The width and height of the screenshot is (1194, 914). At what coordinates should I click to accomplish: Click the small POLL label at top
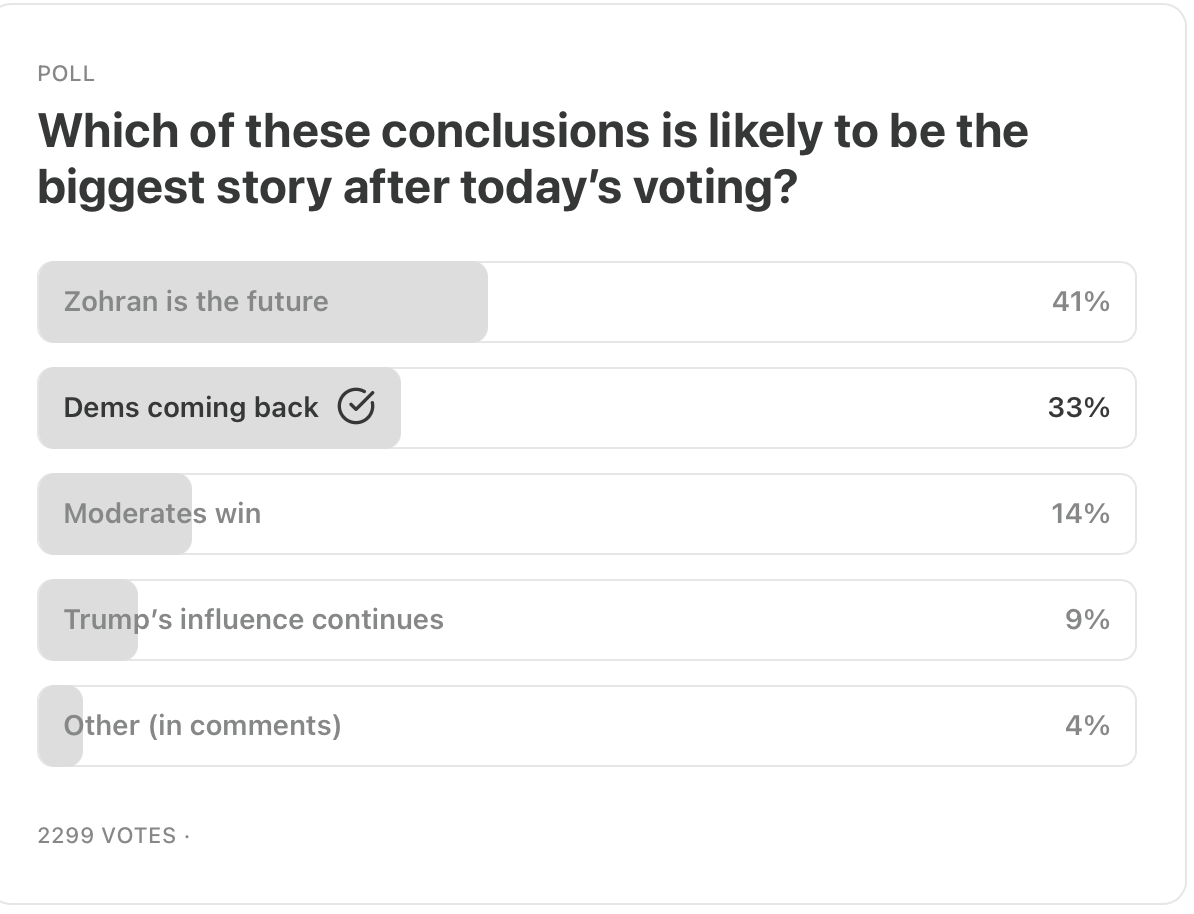click(x=66, y=74)
